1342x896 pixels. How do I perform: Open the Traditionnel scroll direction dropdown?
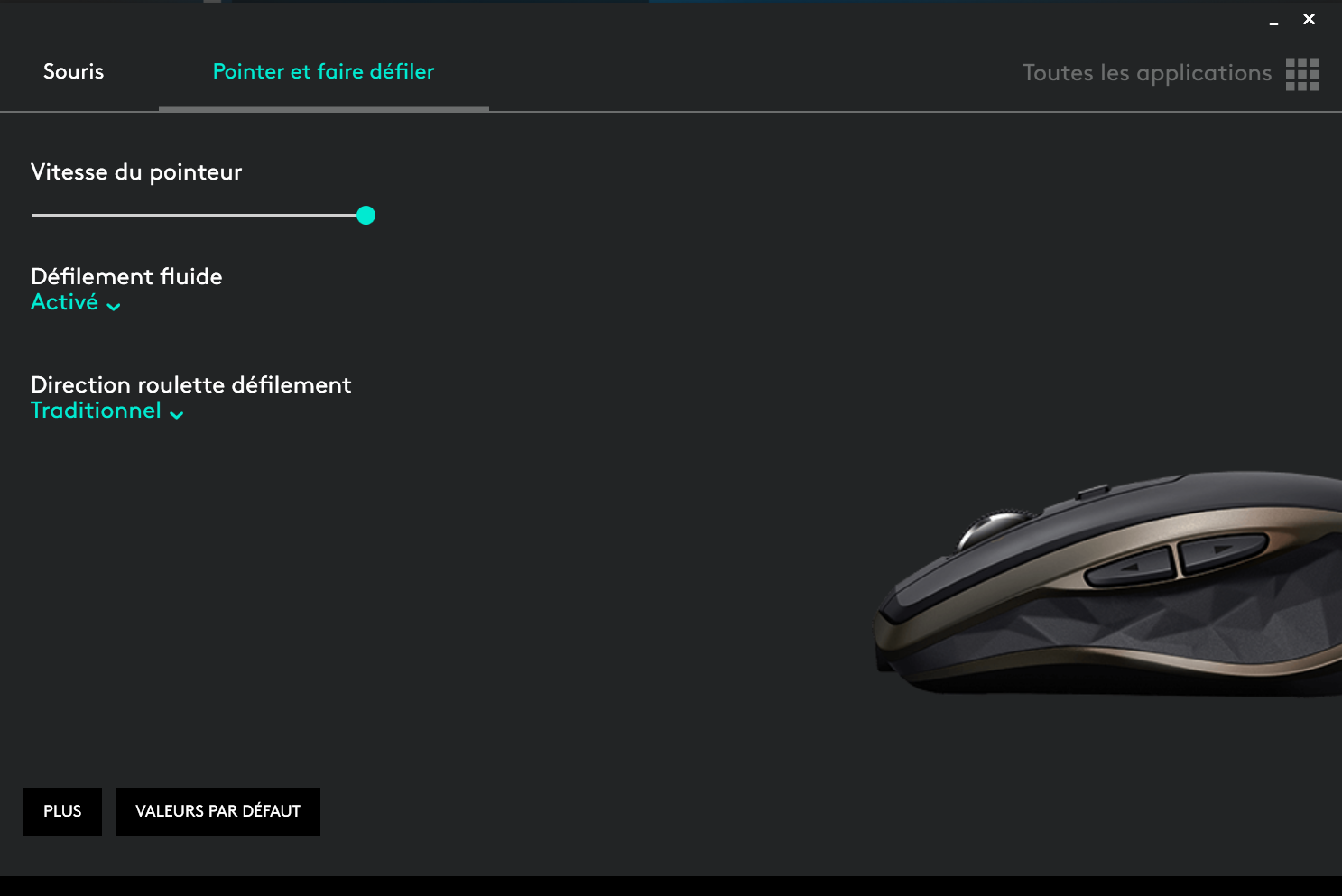tap(107, 411)
